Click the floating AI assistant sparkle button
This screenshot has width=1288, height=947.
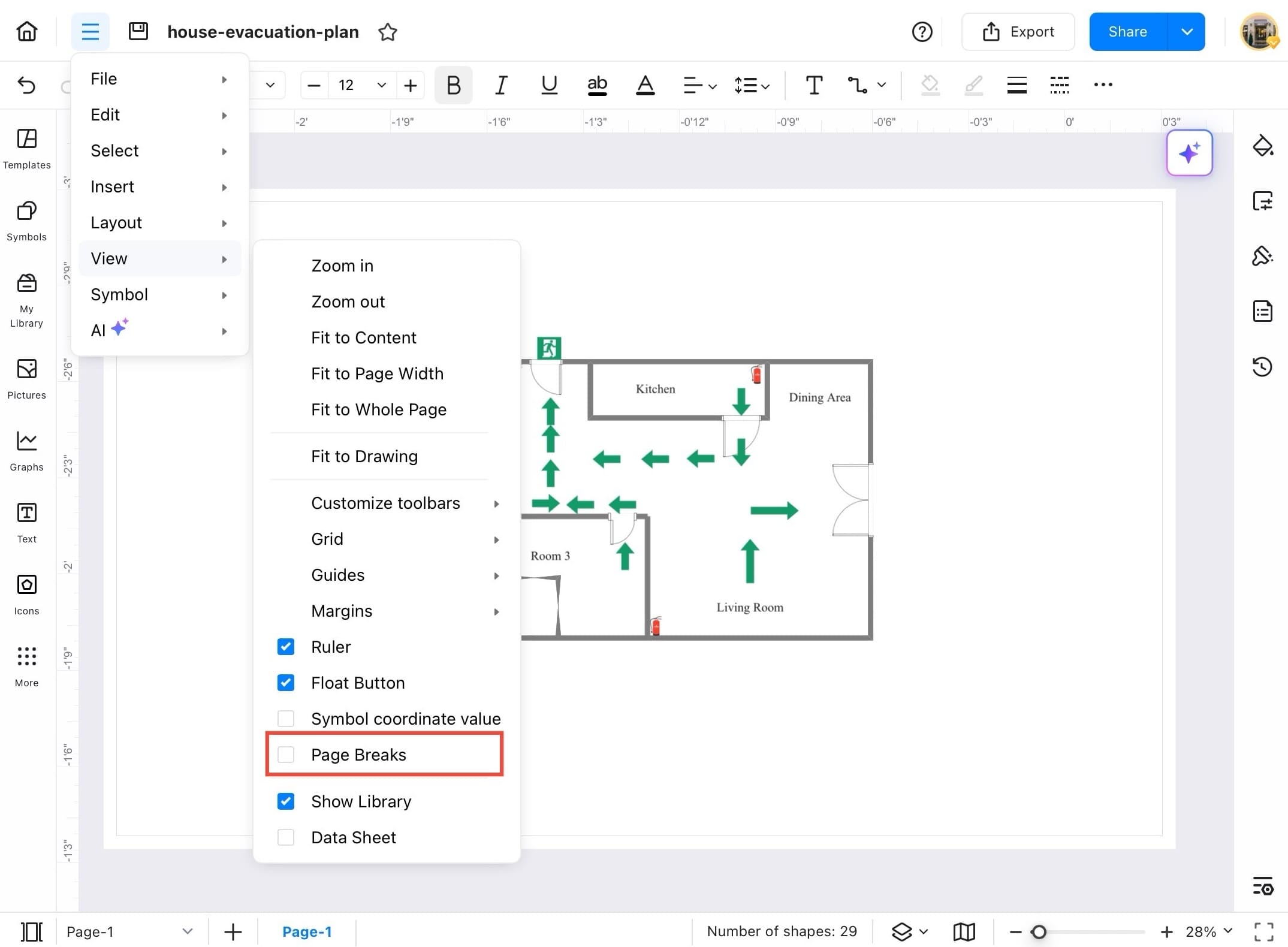coord(1189,153)
